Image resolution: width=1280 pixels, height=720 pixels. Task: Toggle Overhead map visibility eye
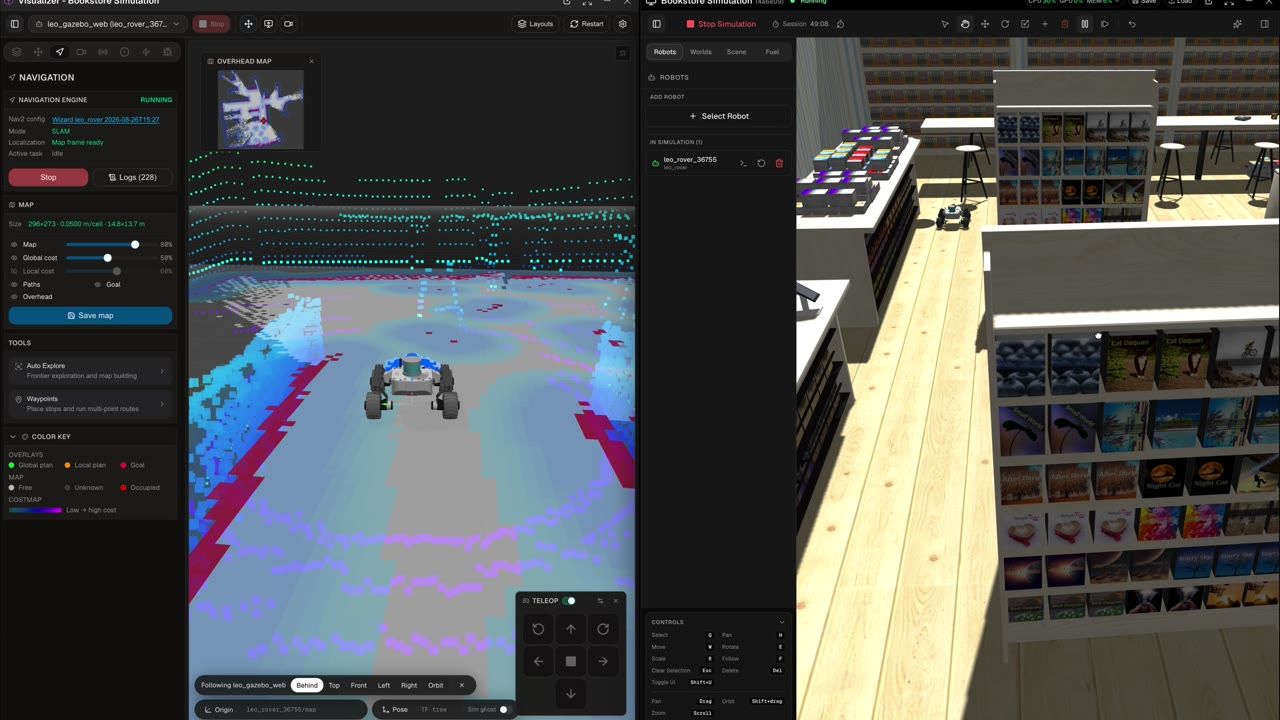click(x=14, y=297)
